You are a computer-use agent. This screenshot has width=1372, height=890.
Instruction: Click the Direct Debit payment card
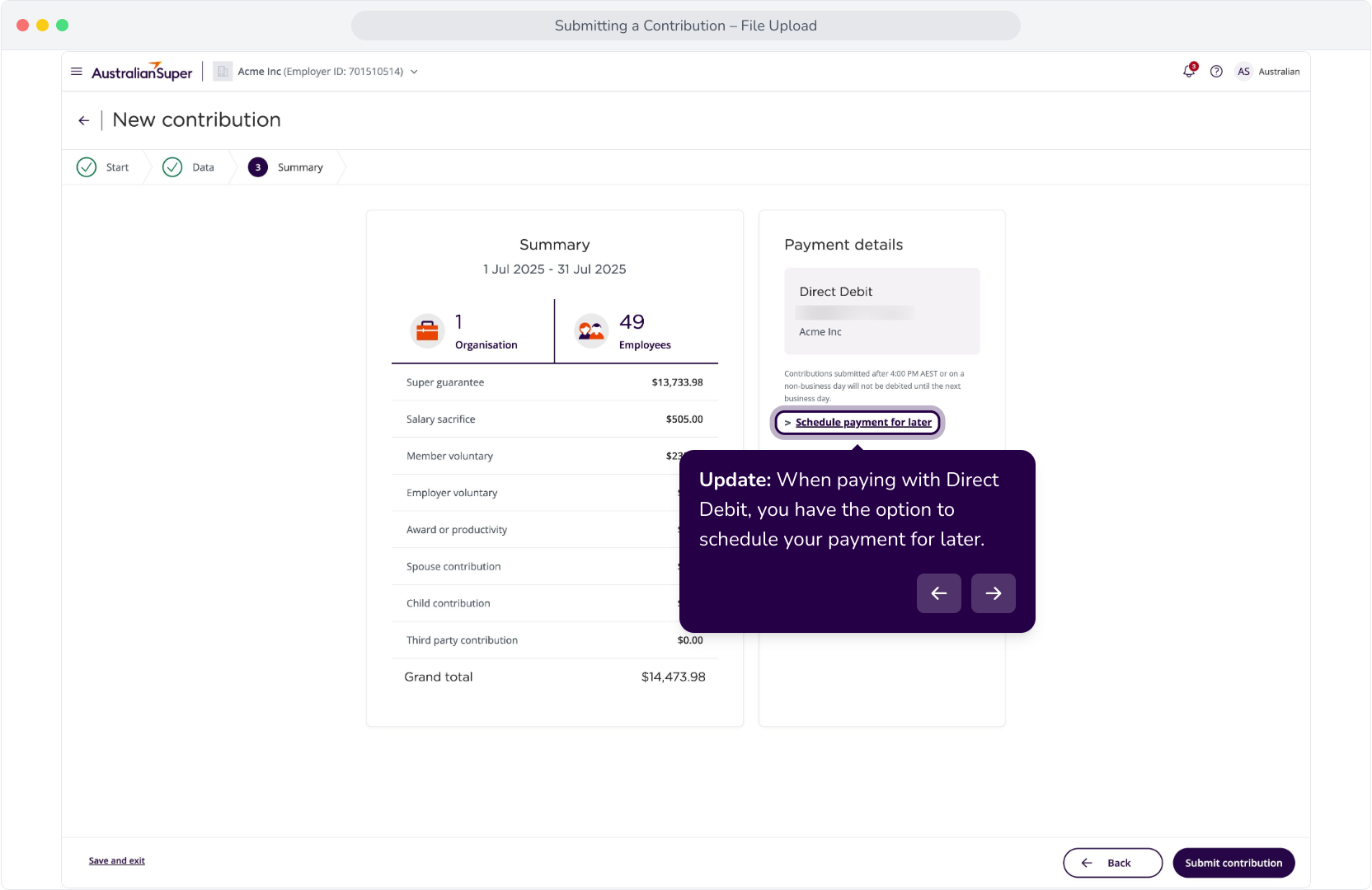tap(882, 311)
